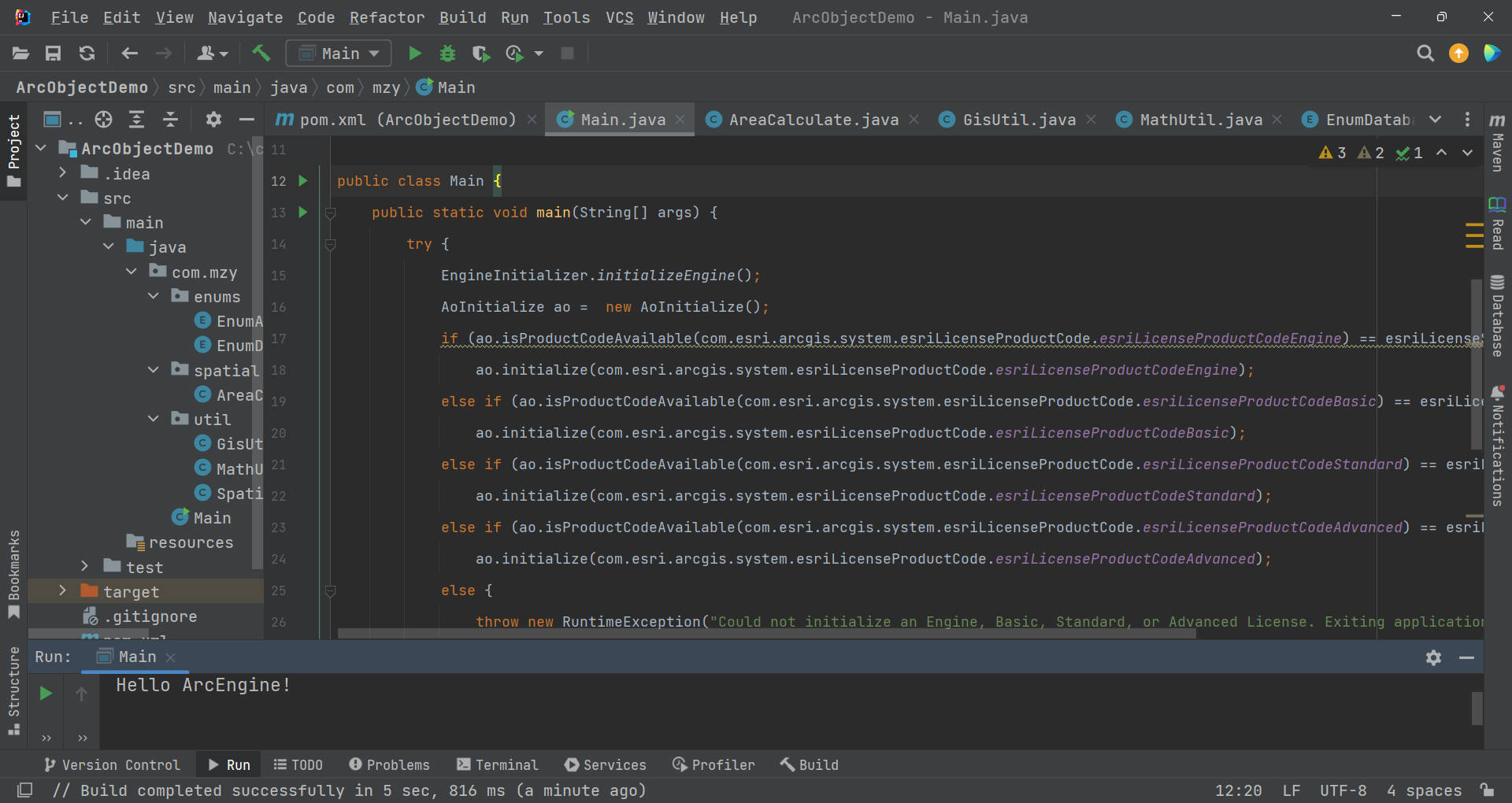Run Main green play button in toolbar
Screen dimensions: 1512x803
click(x=414, y=54)
